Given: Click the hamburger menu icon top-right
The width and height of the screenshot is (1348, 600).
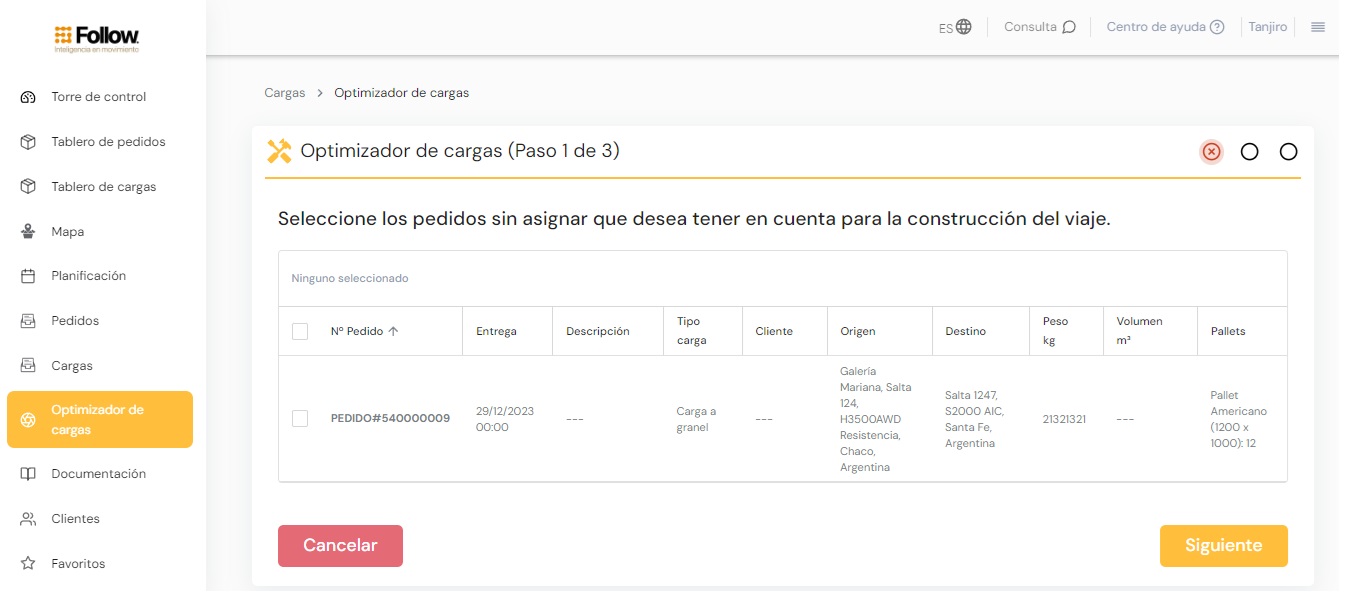Looking at the screenshot, I should click(x=1318, y=27).
